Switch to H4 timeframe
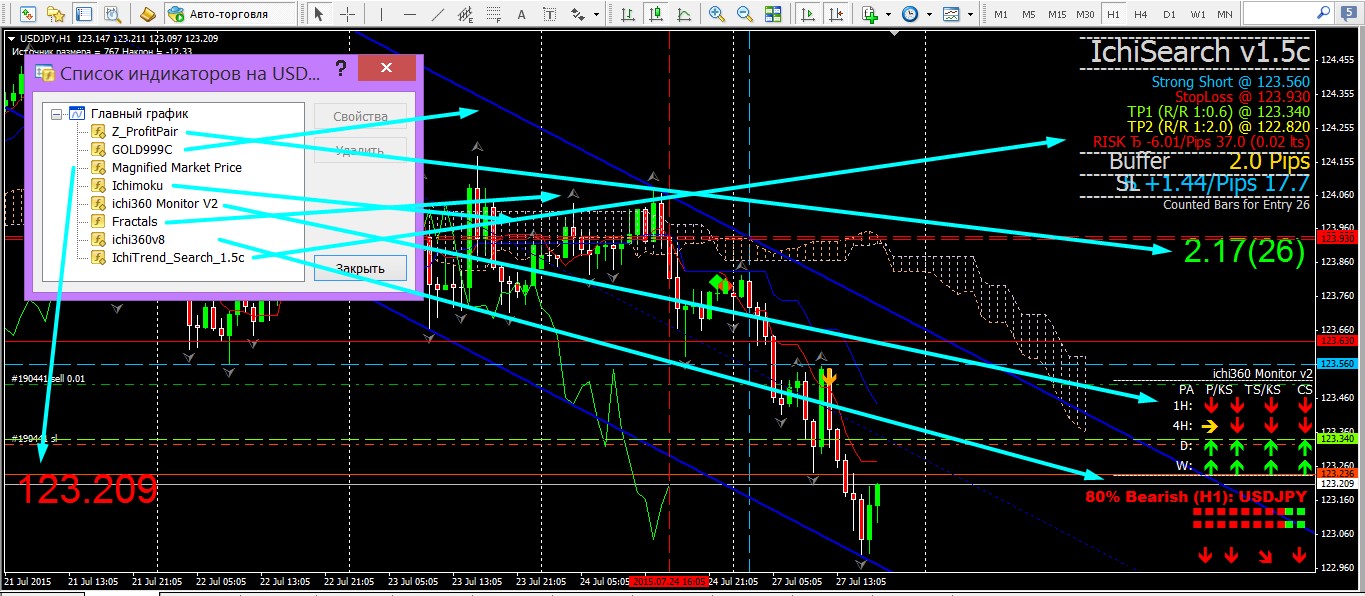Image resolution: width=1365 pixels, height=596 pixels. point(1141,14)
